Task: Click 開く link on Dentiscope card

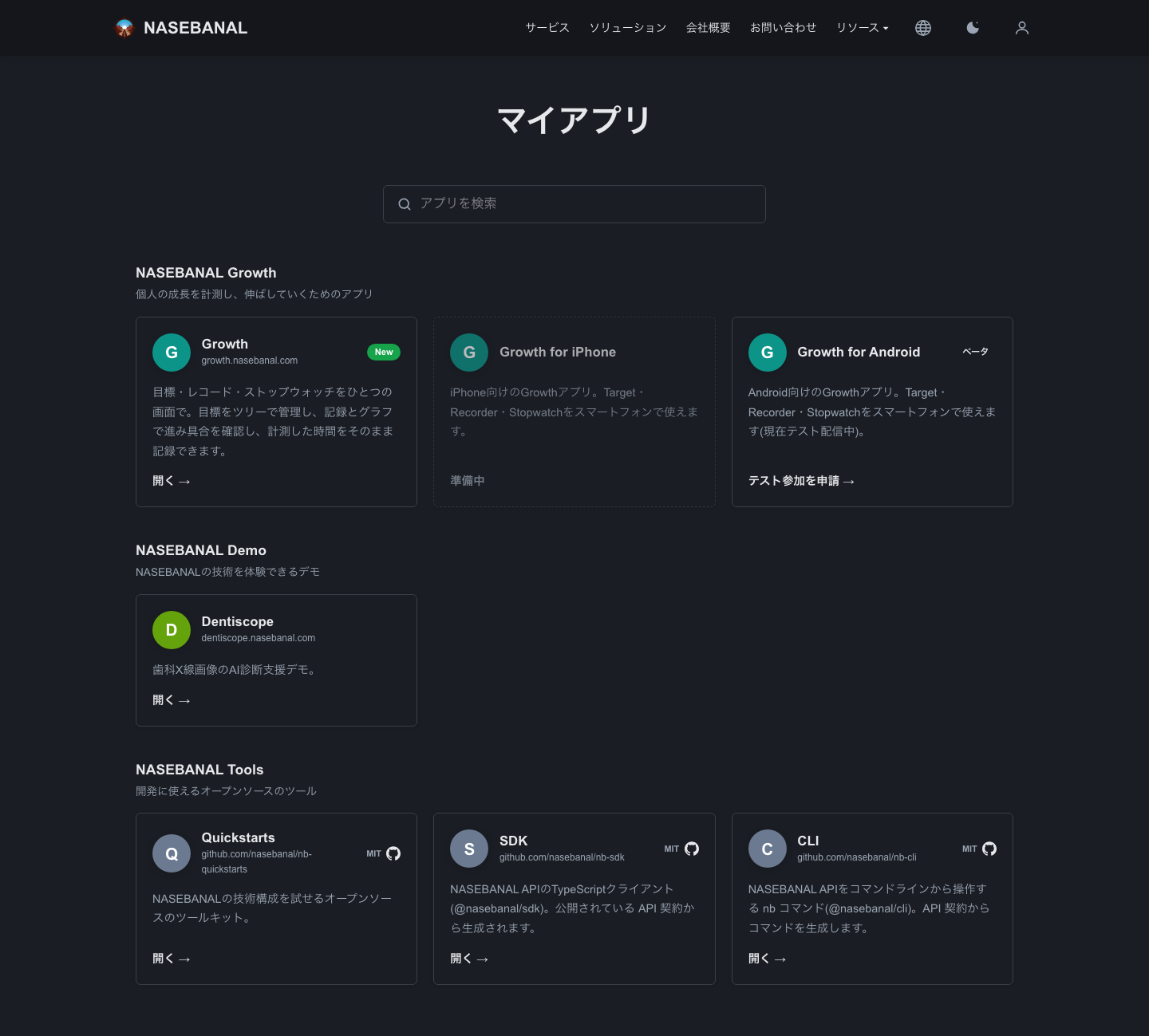Action: click(x=172, y=700)
